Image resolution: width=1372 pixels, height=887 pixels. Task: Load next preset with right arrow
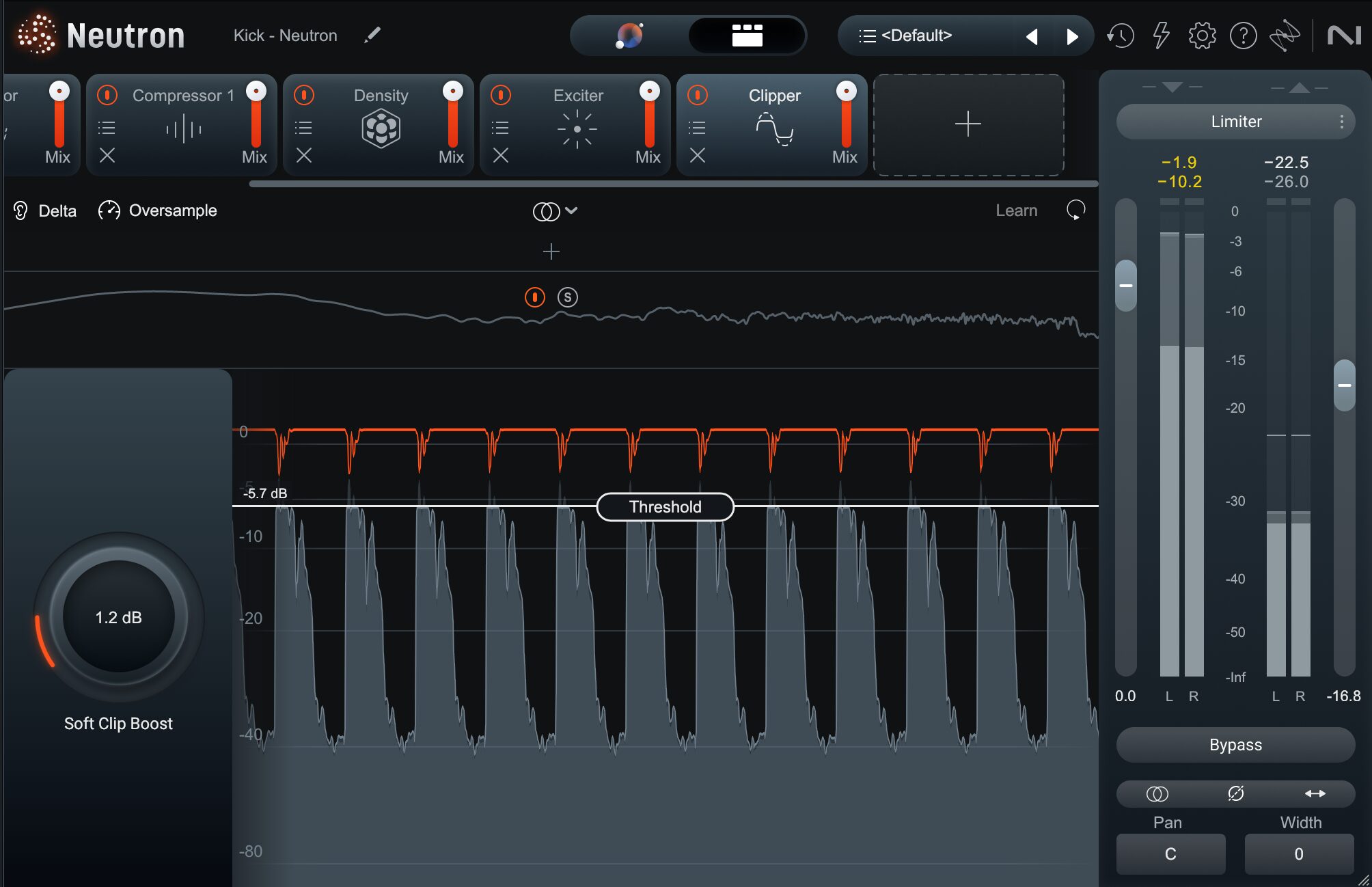(1073, 36)
